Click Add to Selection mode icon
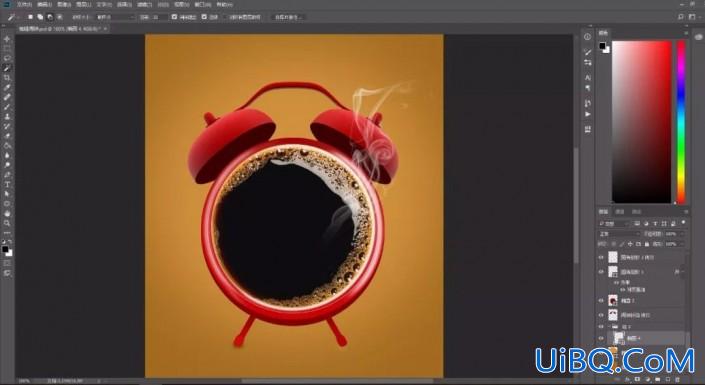Image resolution: width=705 pixels, height=385 pixels. point(40,17)
